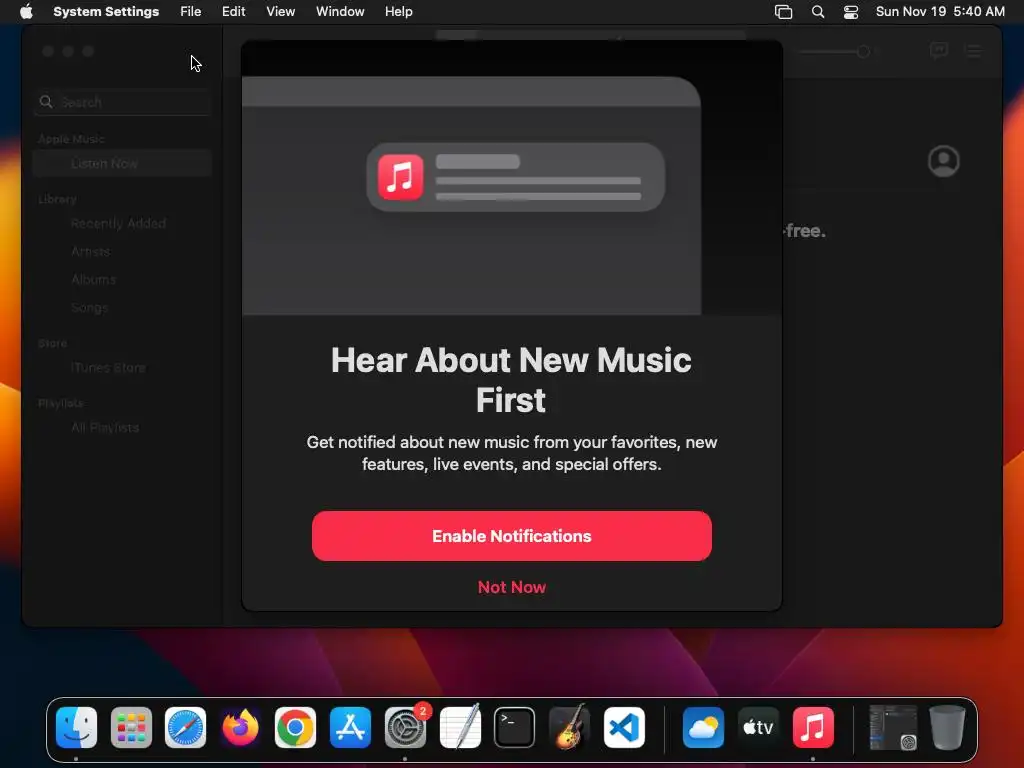Click the Enable Notifications button
The image size is (1024, 768).
tap(511, 536)
